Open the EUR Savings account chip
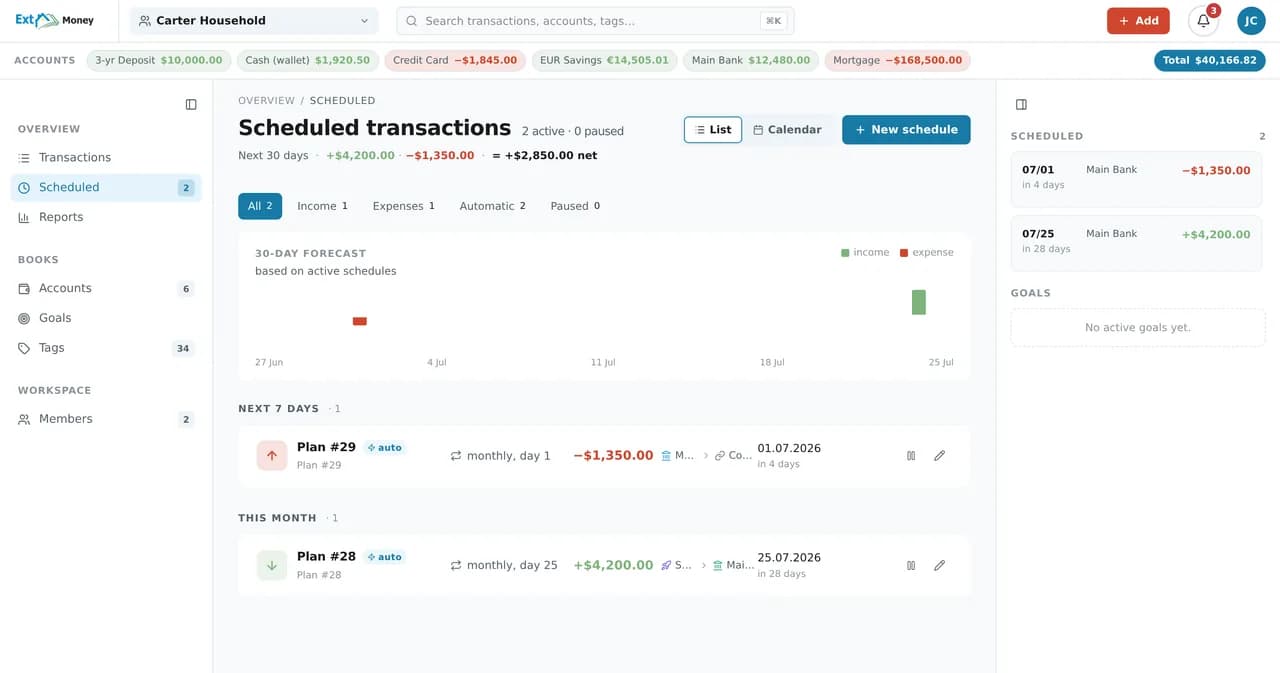Image resolution: width=1280 pixels, height=673 pixels. point(604,60)
